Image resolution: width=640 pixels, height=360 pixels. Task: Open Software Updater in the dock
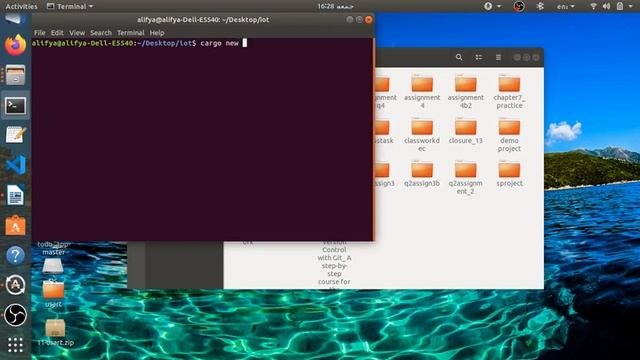[x=15, y=285]
